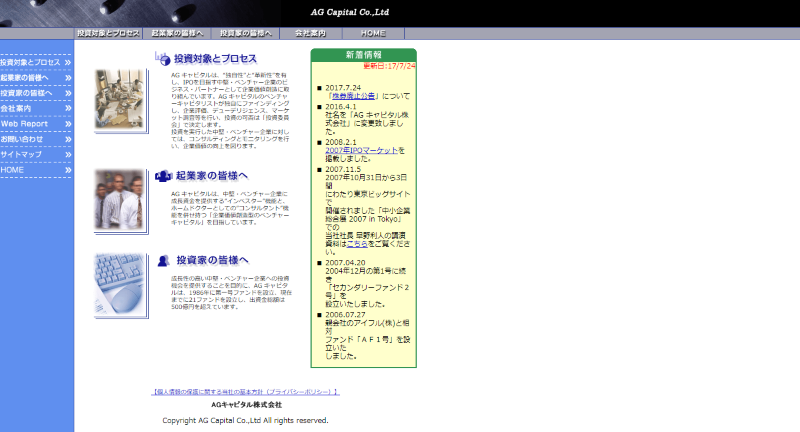Open the 投資対象とプロセス main heading

click(215, 59)
